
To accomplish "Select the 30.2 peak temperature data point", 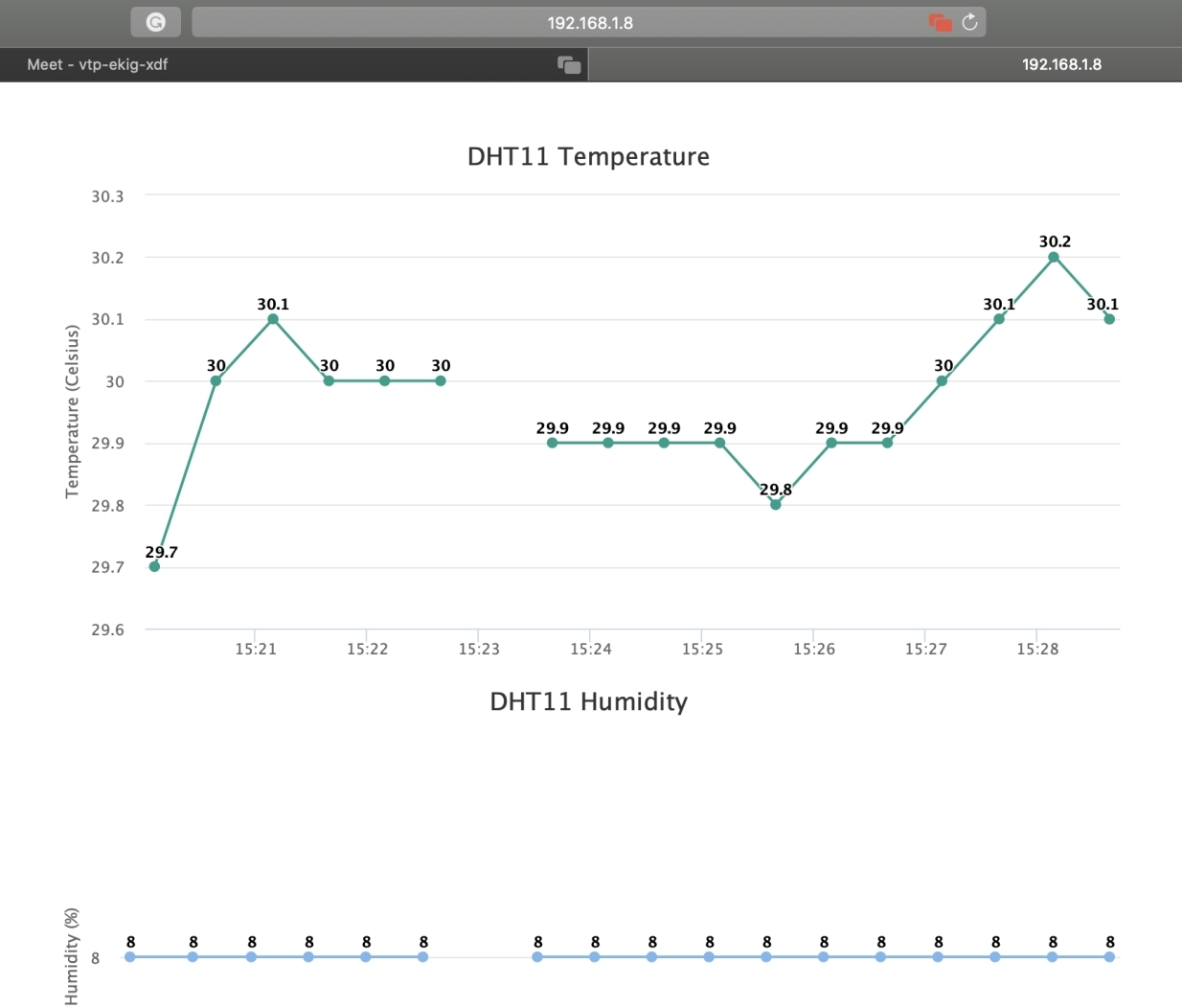I will pyautogui.click(x=1054, y=257).
